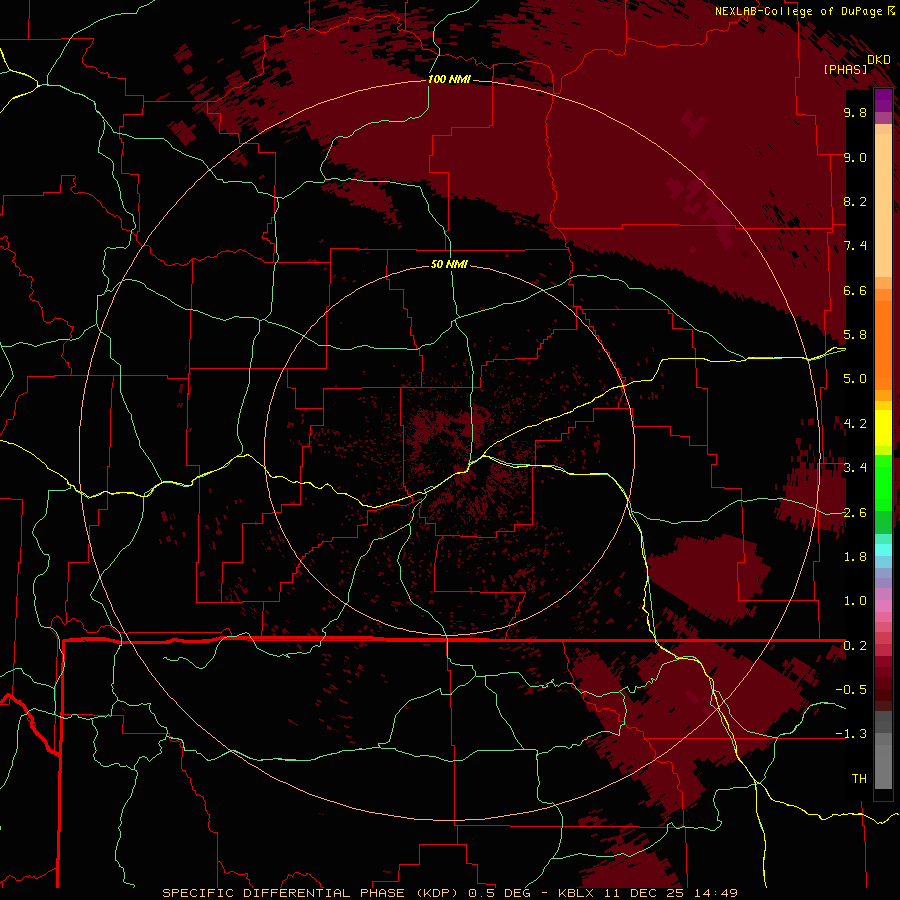Pick the cyan segment of color bar
Viewport: 900px width, 900px height.
click(883, 550)
